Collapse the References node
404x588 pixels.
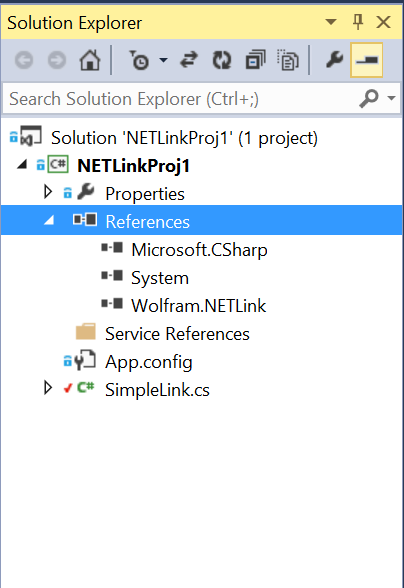coord(49,220)
